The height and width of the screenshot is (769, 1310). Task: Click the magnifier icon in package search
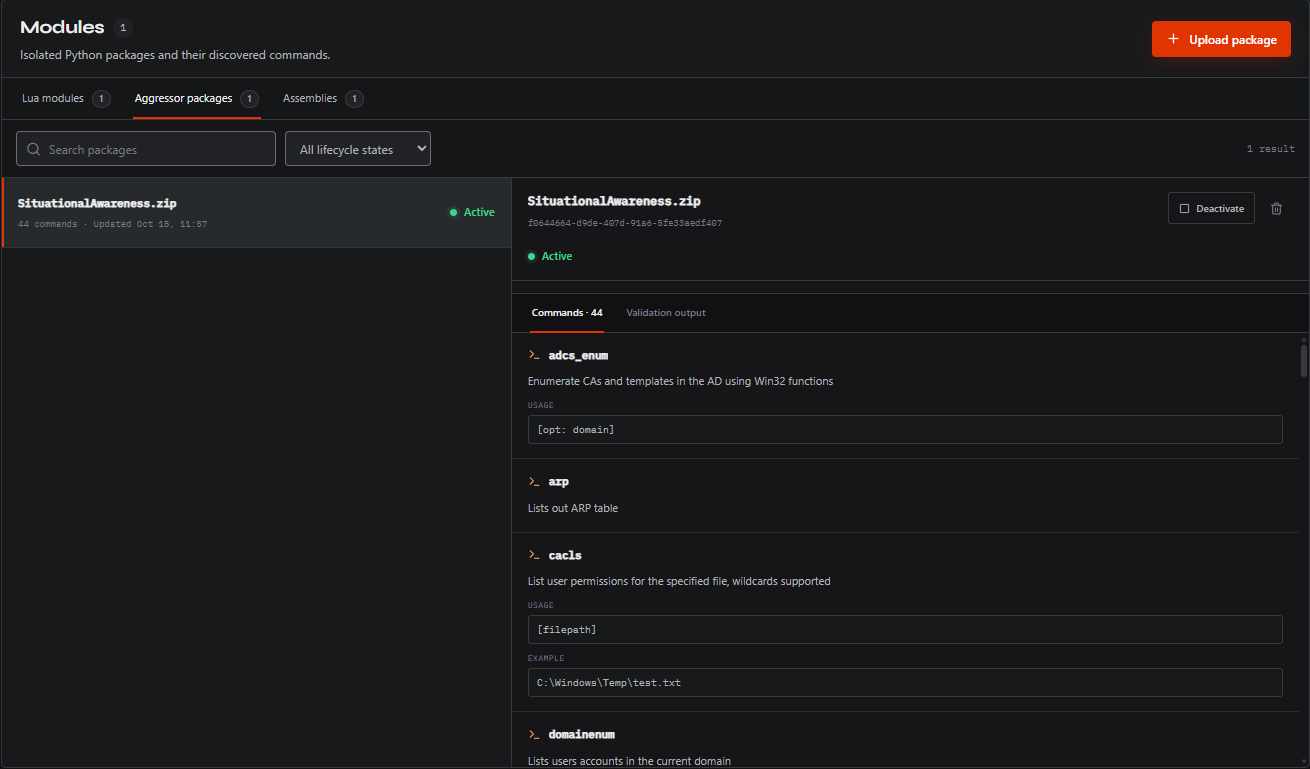34,149
